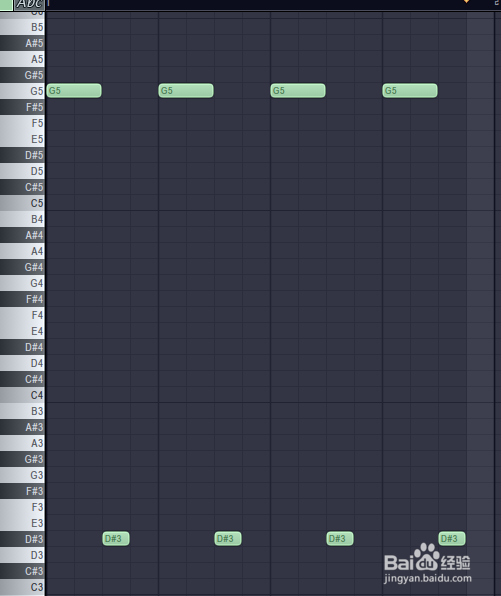Image resolution: width=501 pixels, height=596 pixels.
Task: Play the F#4 black key
Action: click(x=22, y=299)
